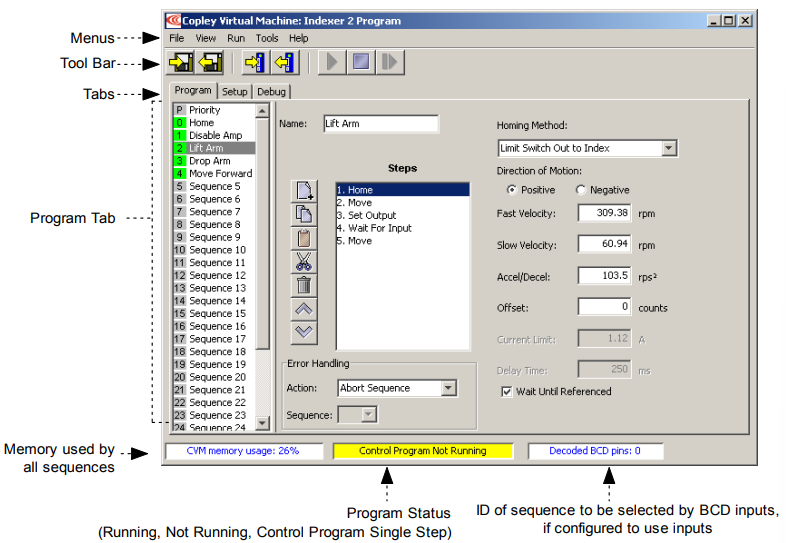Click the Single Step toolbar button
The width and height of the screenshot is (786, 543).
390,63
